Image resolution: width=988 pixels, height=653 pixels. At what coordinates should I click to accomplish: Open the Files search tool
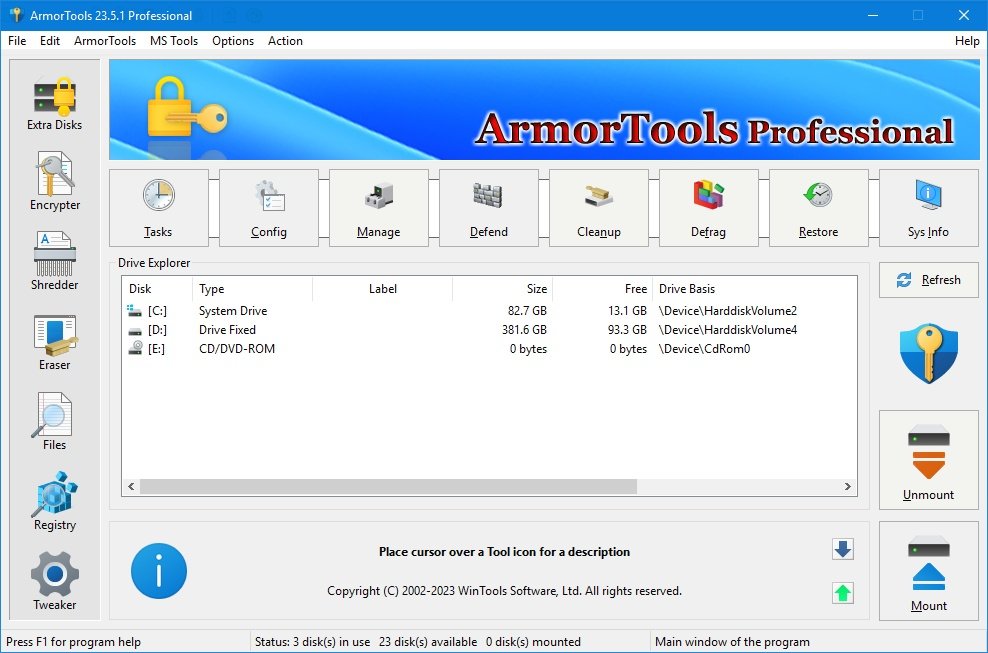pos(54,422)
